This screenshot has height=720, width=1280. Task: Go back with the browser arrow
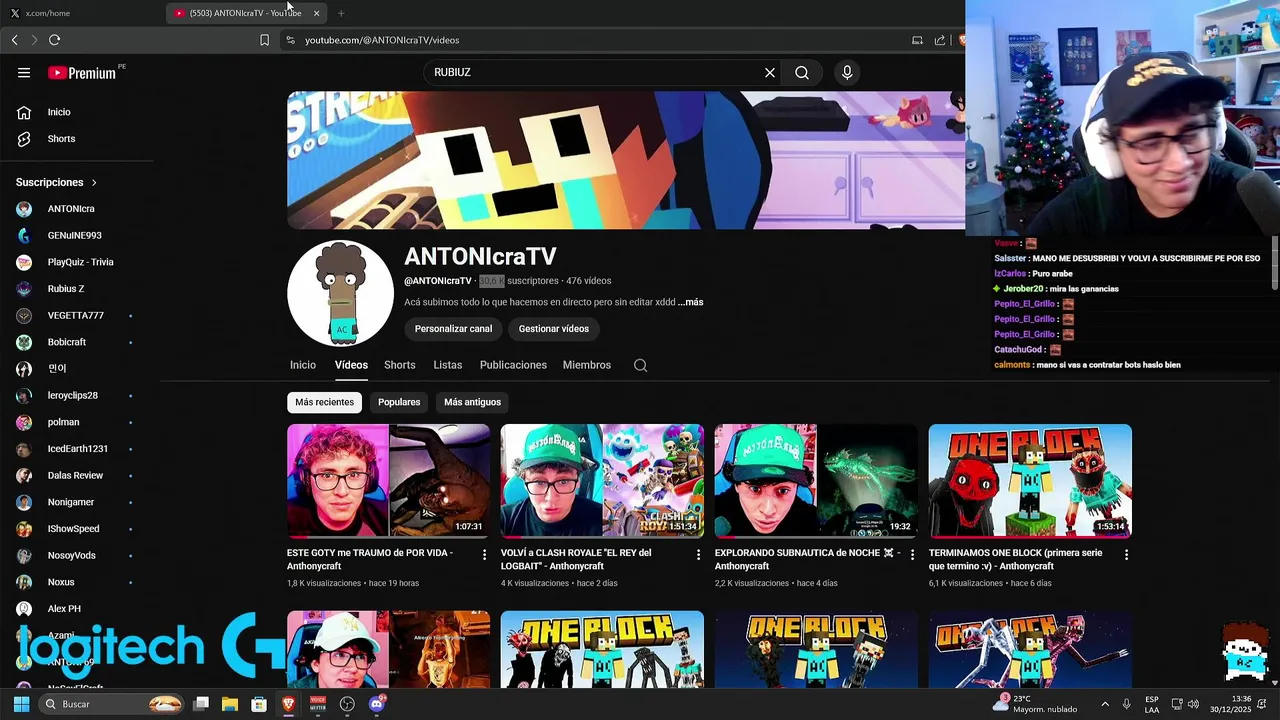click(x=14, y=40)
